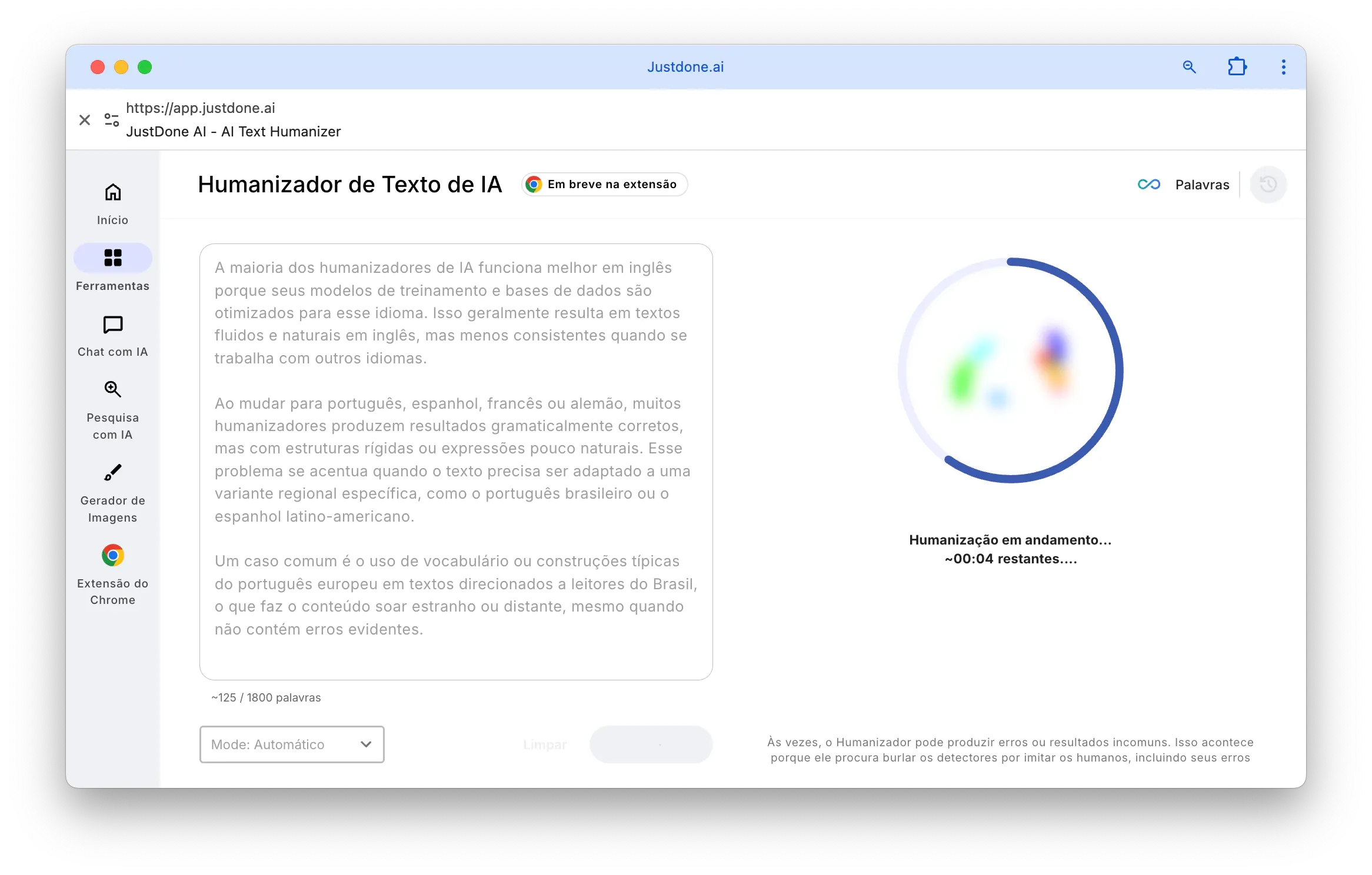The image size is (1372, 875).
Task: Click the zoom-out icon in the toolbar
Action: point(1189,66)
